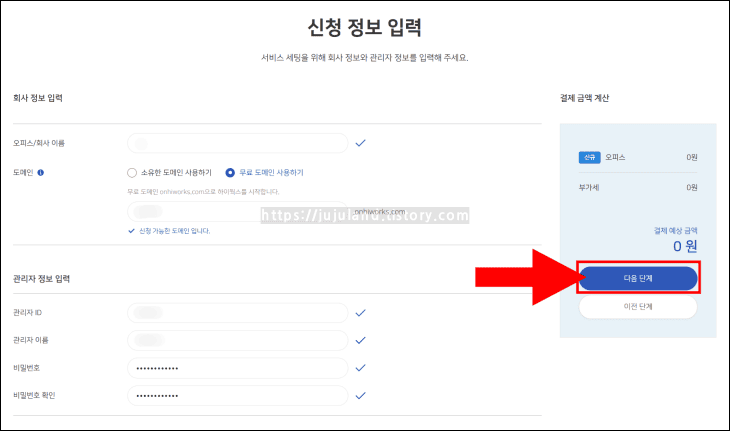Focus the 비밀번호 확인 input field
The height and width of the screenshot is (431, 730).
(x=237, y=396)
